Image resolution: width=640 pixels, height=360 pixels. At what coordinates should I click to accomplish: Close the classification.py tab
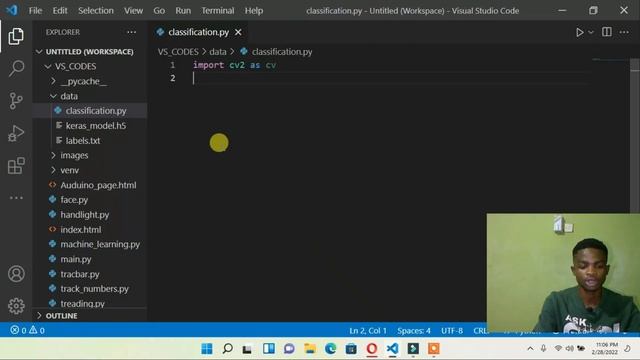click(x=238, y=32)
